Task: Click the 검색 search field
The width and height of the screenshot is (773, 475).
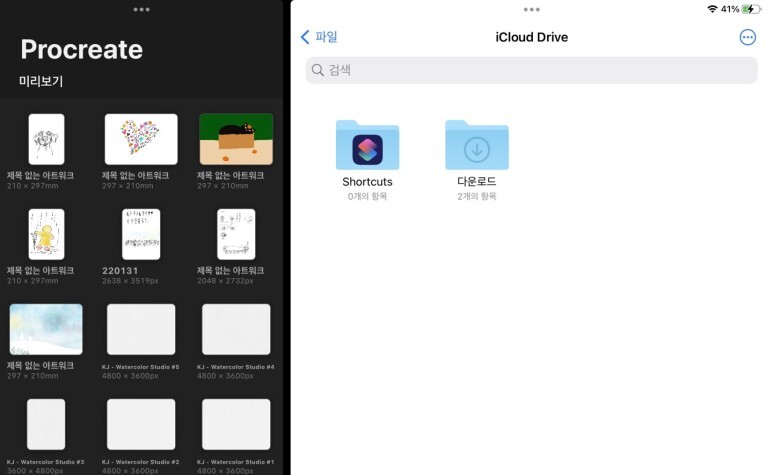Action: pyautogui.click(x=531, y=70)
